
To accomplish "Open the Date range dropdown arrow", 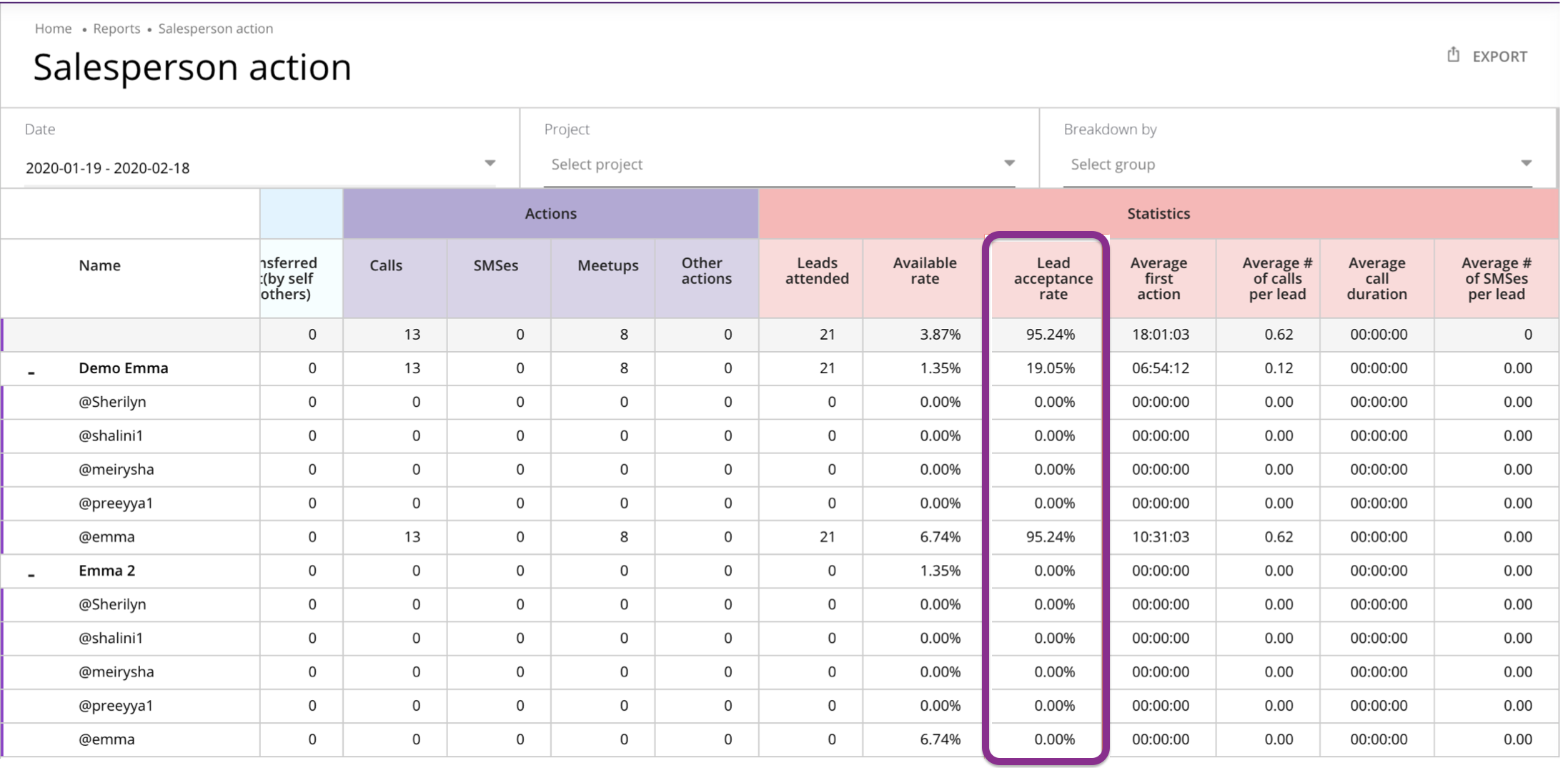I will coord(490,164).
